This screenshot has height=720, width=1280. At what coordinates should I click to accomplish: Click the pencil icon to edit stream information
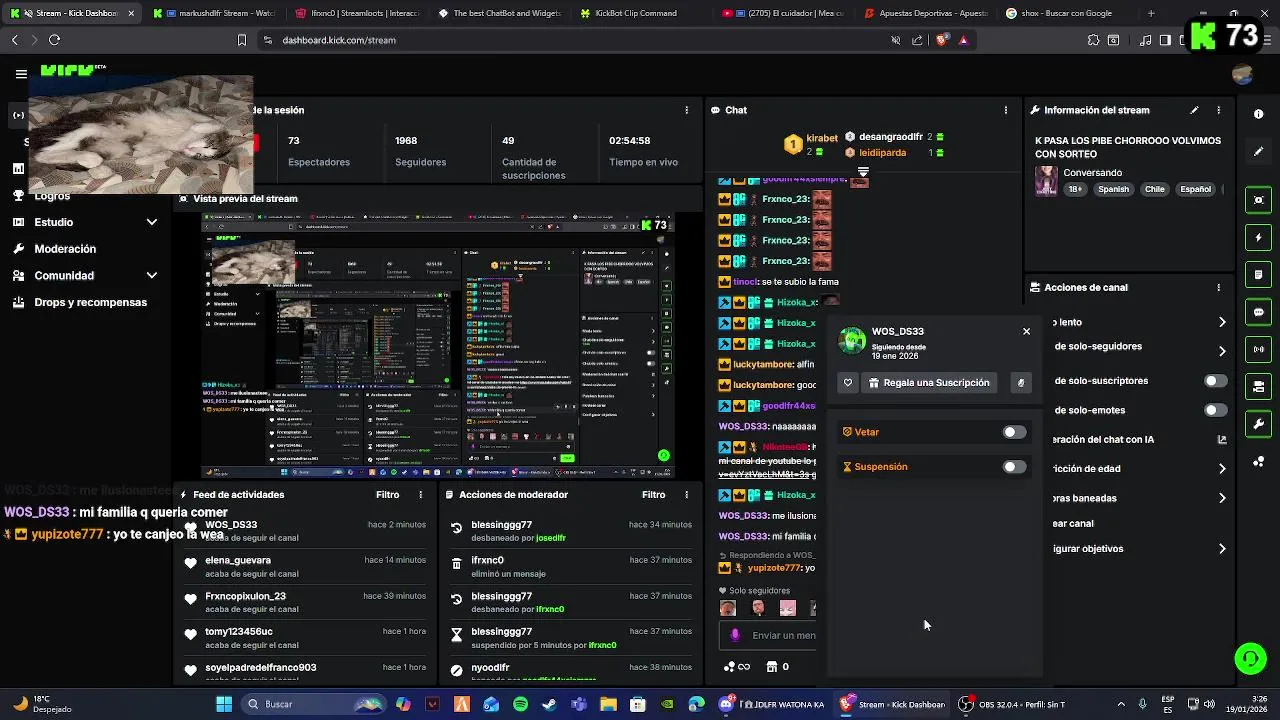(x=1194, y=110)
